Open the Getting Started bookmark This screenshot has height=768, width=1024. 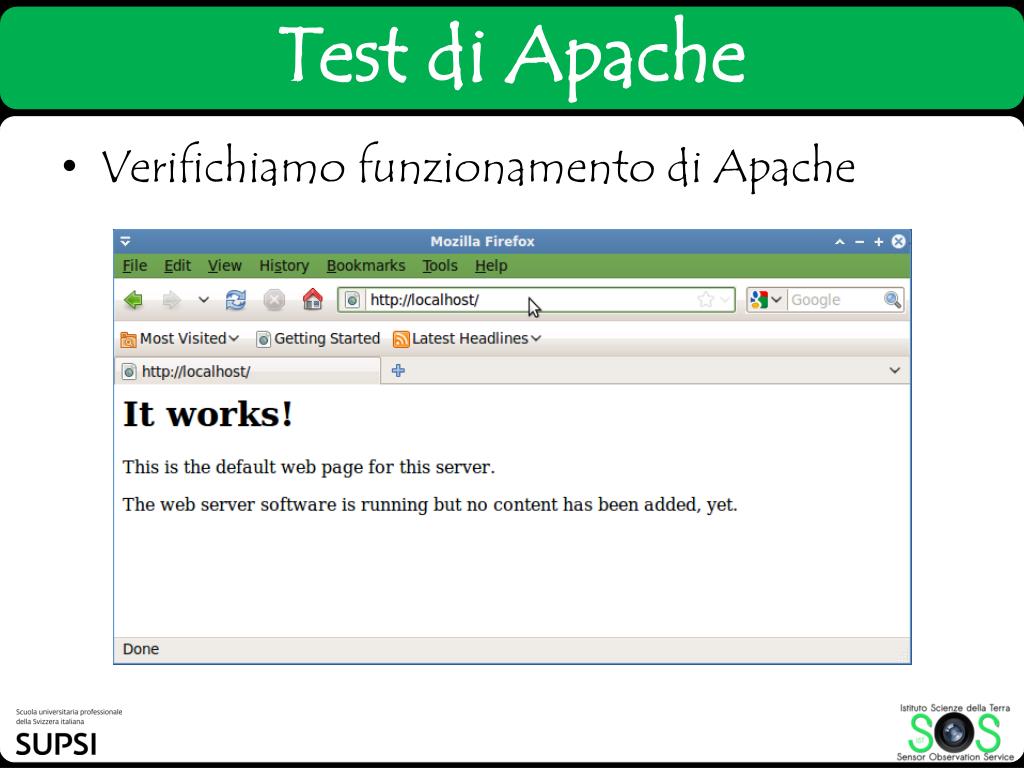click(x=318, y=338)
